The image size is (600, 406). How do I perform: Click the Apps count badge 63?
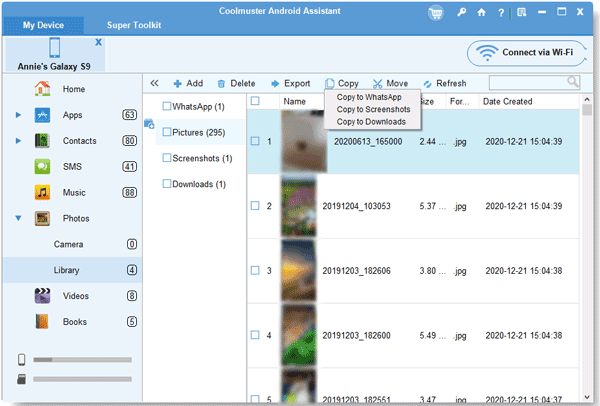tap(129, 115)
